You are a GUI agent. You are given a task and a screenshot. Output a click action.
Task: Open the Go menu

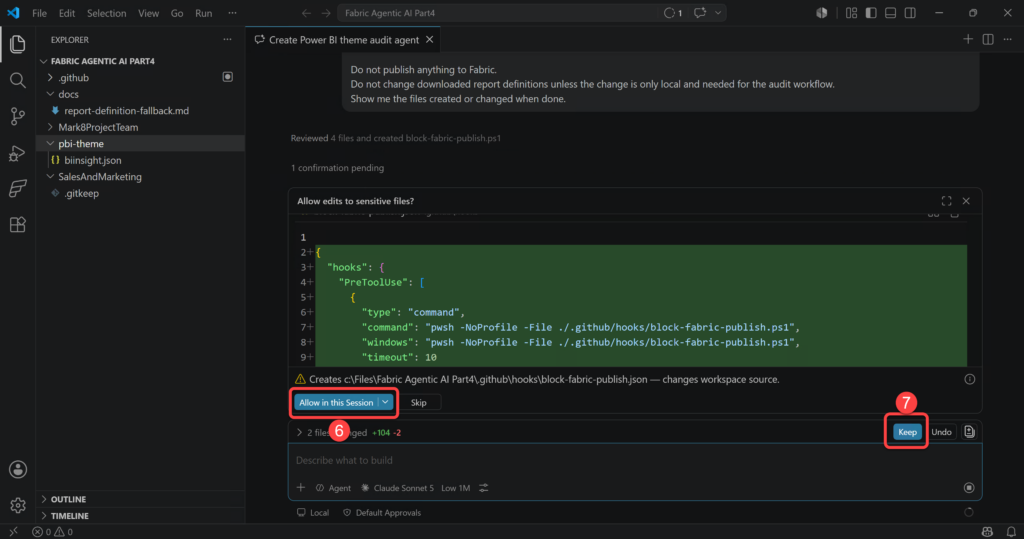177,13
